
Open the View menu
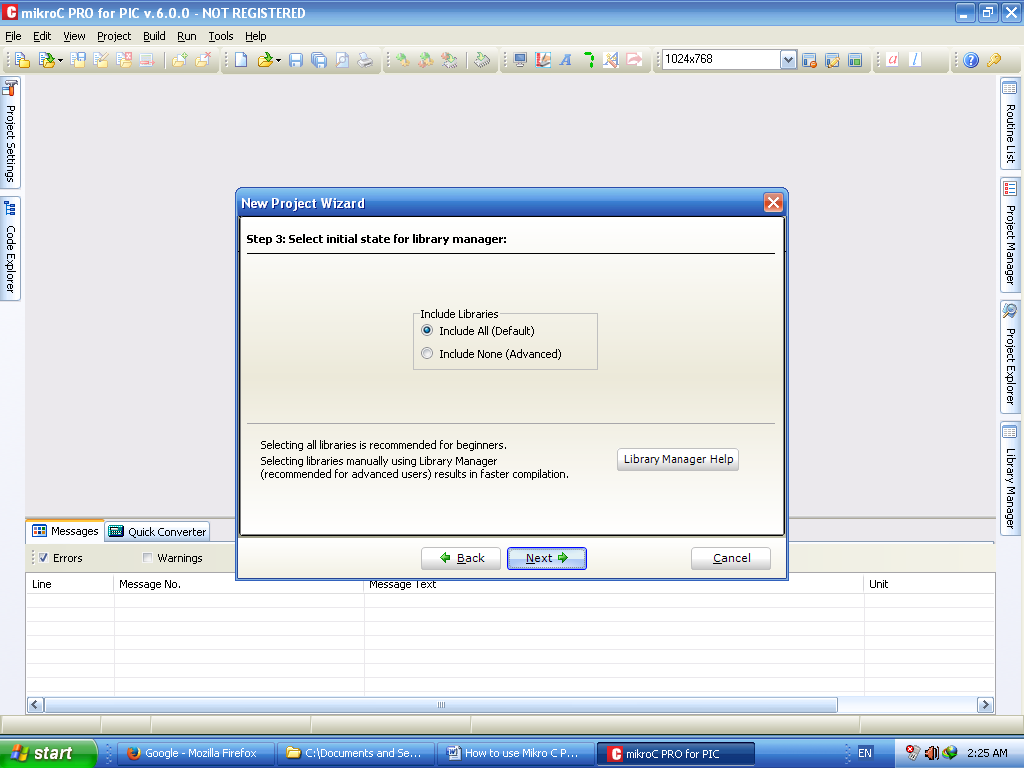74,36
